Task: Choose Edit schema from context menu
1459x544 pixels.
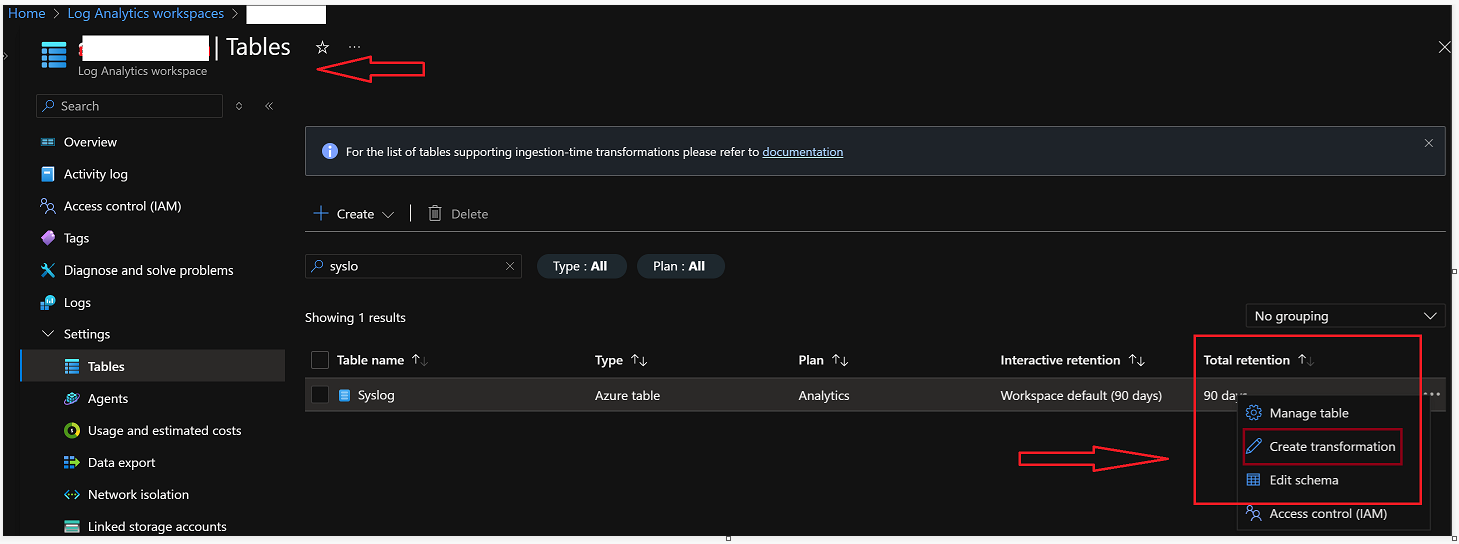Action: pyautogui.click(x=1303, y=480)
